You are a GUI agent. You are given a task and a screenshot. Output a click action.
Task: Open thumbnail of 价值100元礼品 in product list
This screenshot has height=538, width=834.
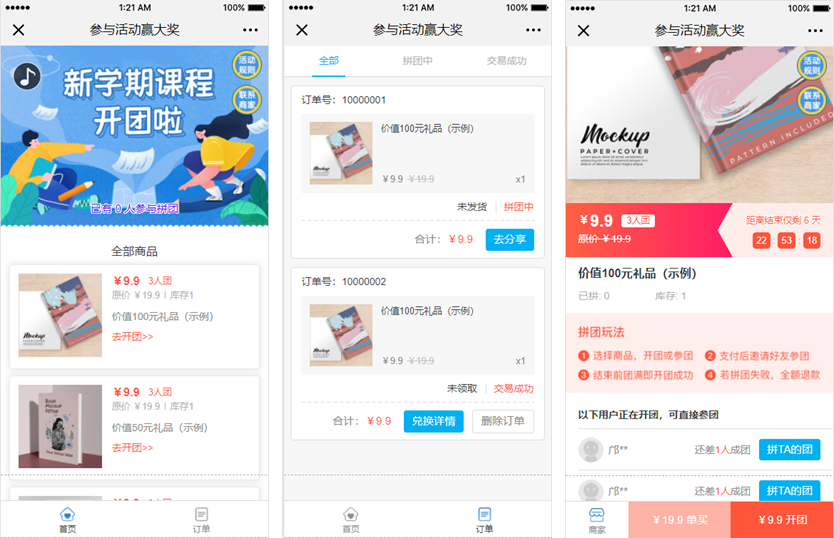60,315
